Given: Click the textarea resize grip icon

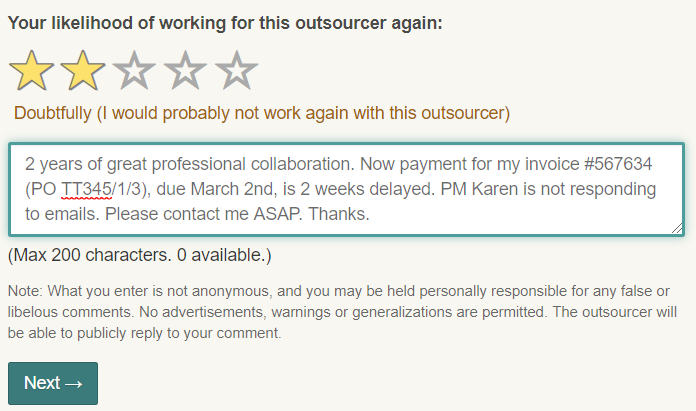Looking at the screenshot, I should tap(677, 228).
